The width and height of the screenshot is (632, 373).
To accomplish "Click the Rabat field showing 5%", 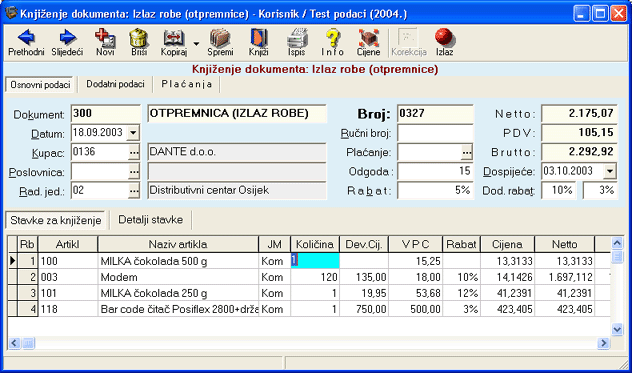I will [x=435, y=190].
